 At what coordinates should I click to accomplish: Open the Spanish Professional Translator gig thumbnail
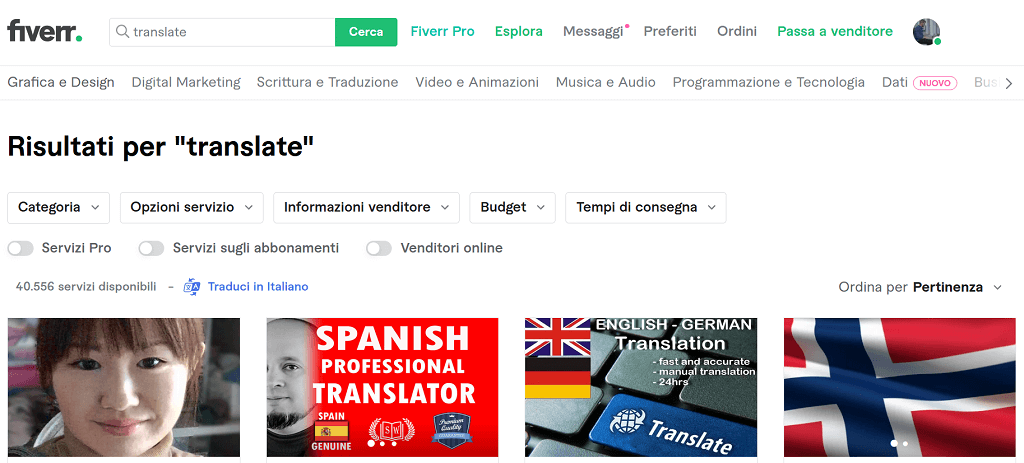coord(382,387)
